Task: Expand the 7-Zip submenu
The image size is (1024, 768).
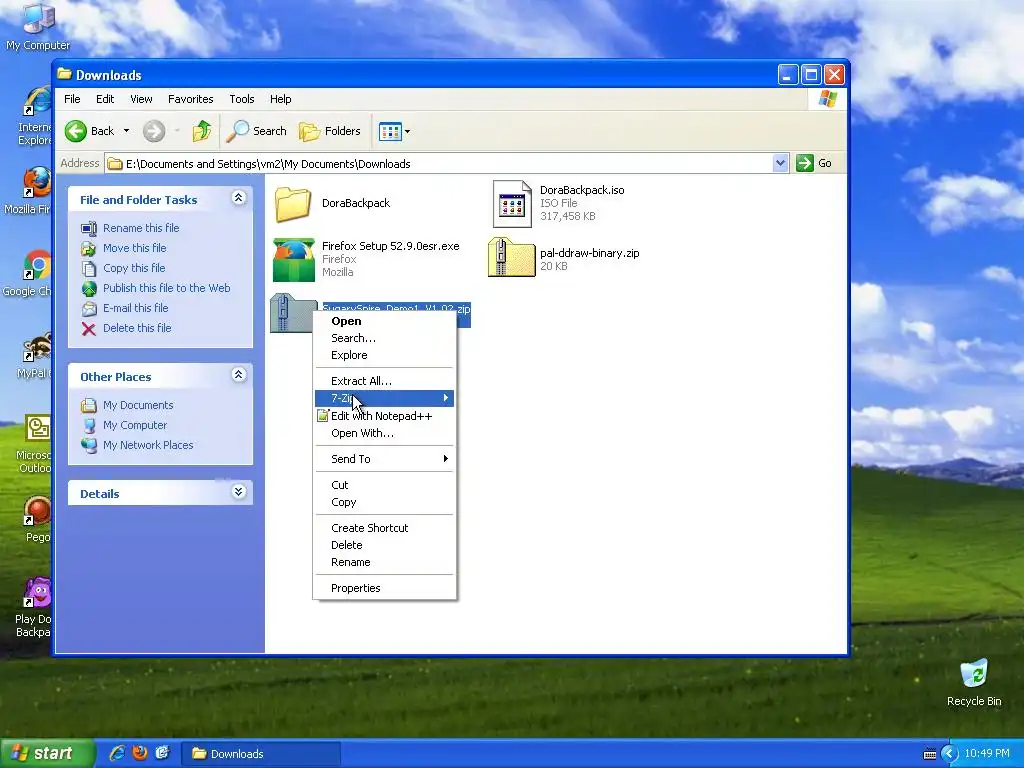Action: [384, 398]
